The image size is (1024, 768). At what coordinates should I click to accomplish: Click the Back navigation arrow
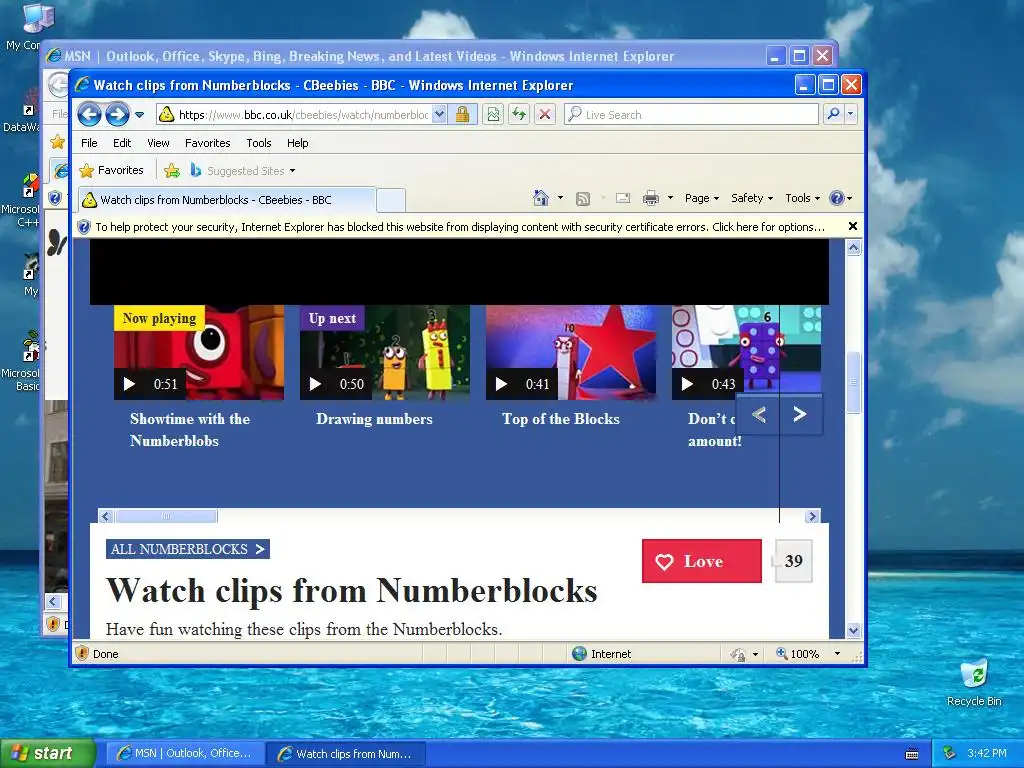[x=89, y=115]
